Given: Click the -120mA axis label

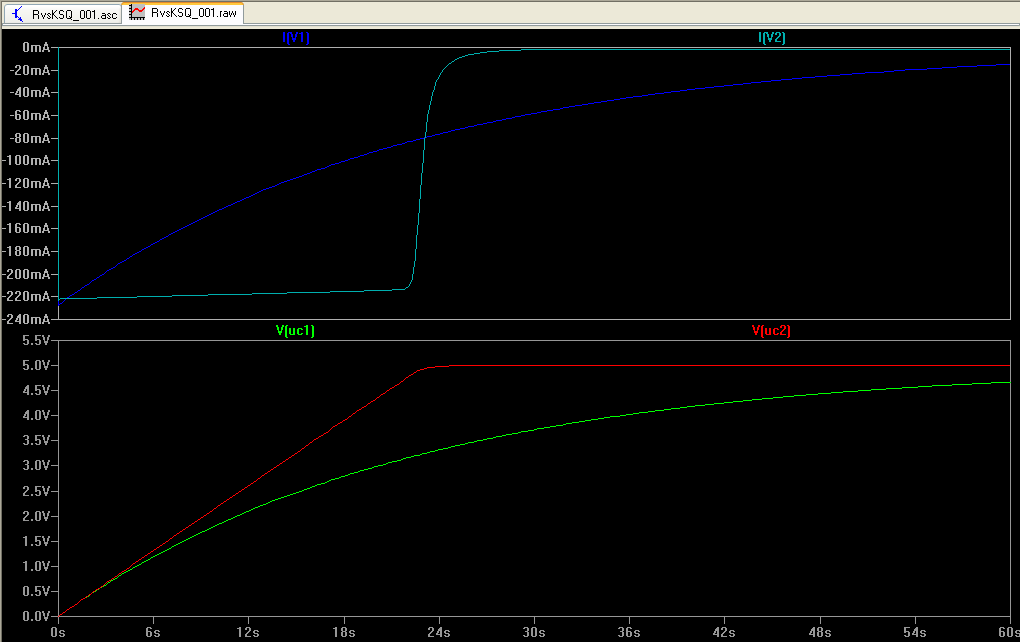Looking at the screenshot, I should (x=27, y=183).
